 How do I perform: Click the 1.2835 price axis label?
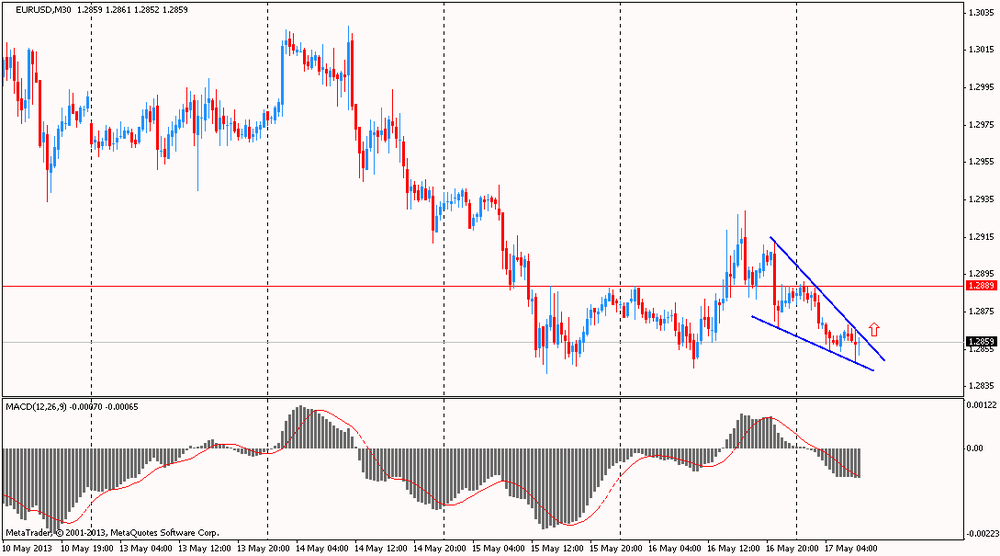981,386
